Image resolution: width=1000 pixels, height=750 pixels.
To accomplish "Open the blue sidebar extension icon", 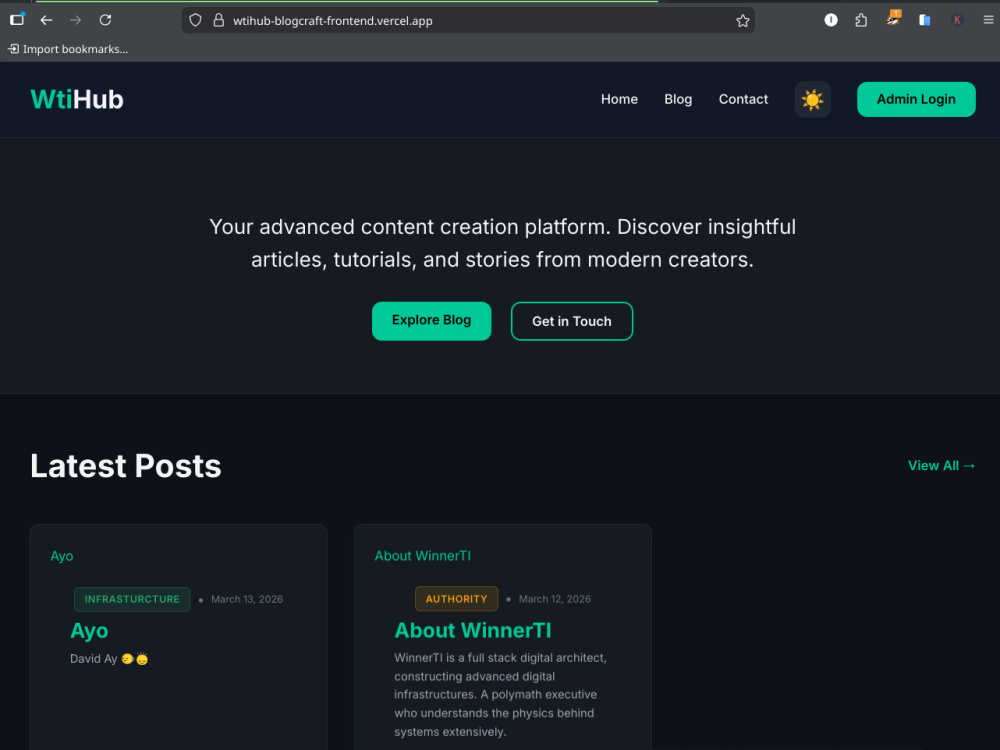I will [x=924, y=20].
